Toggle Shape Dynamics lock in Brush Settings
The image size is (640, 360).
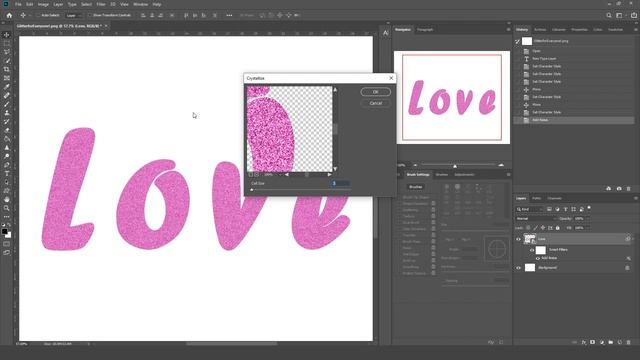coord(433,203)
